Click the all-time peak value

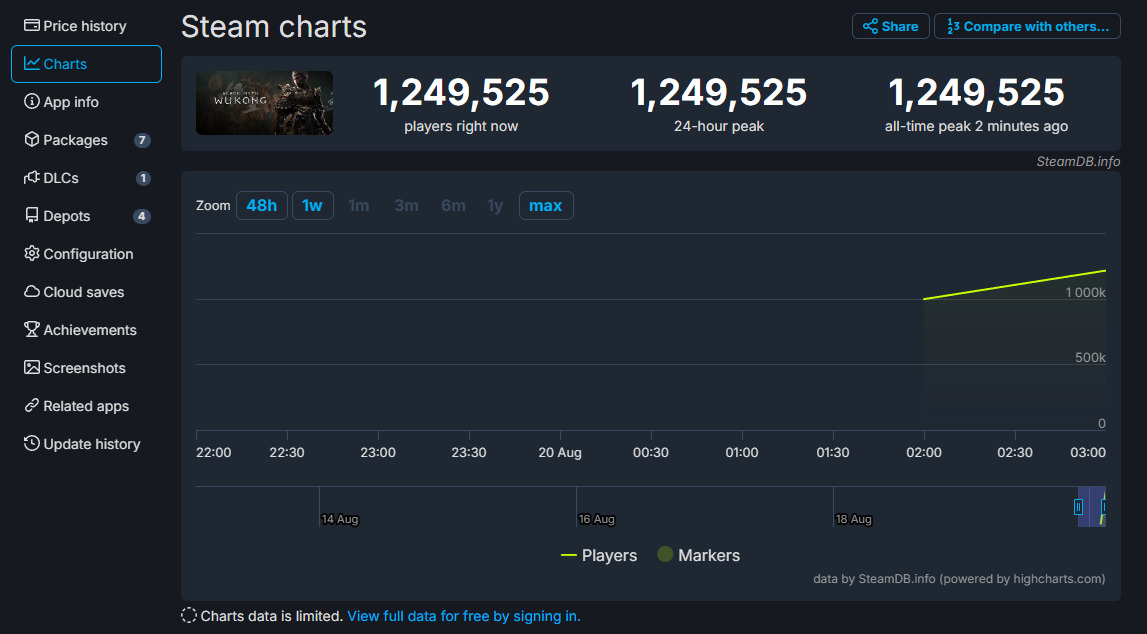976,93
